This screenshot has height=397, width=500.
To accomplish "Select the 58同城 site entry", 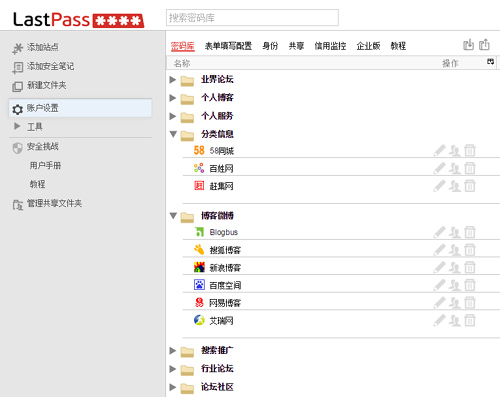I will (222, 151).
